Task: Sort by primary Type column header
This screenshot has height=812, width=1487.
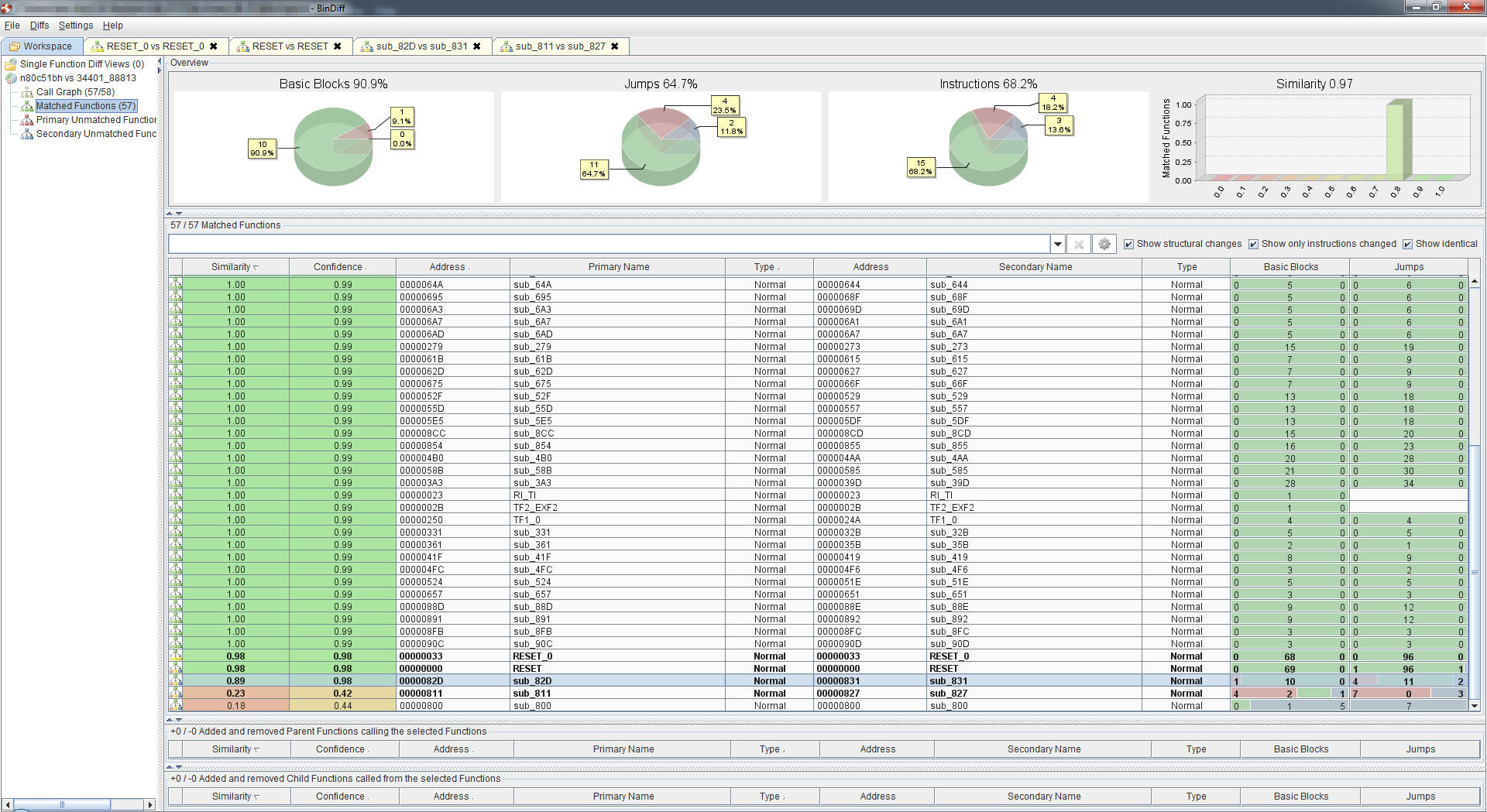Action: click(x=769, y=267)
